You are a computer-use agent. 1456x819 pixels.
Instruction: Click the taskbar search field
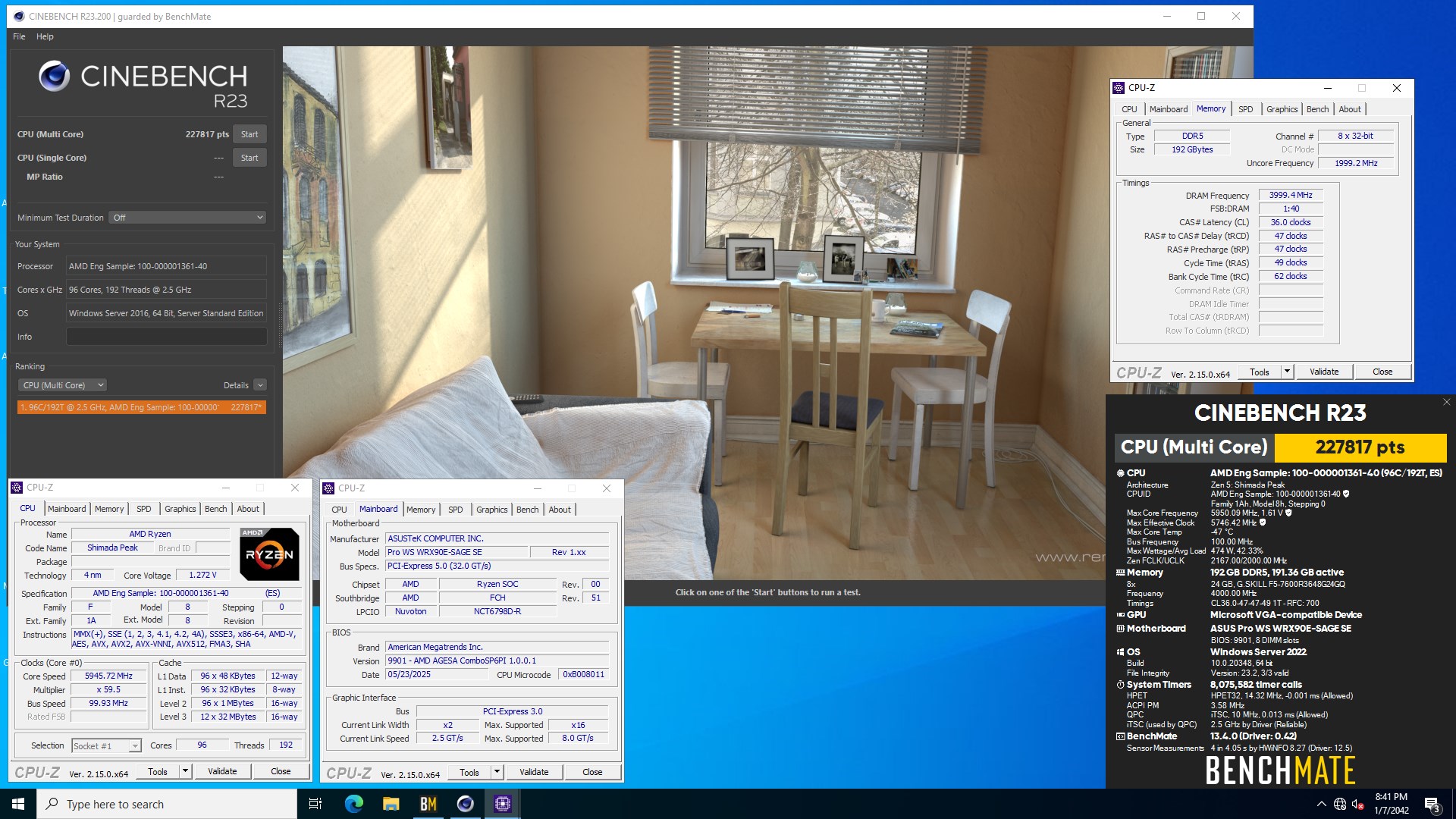click(152, 804)
